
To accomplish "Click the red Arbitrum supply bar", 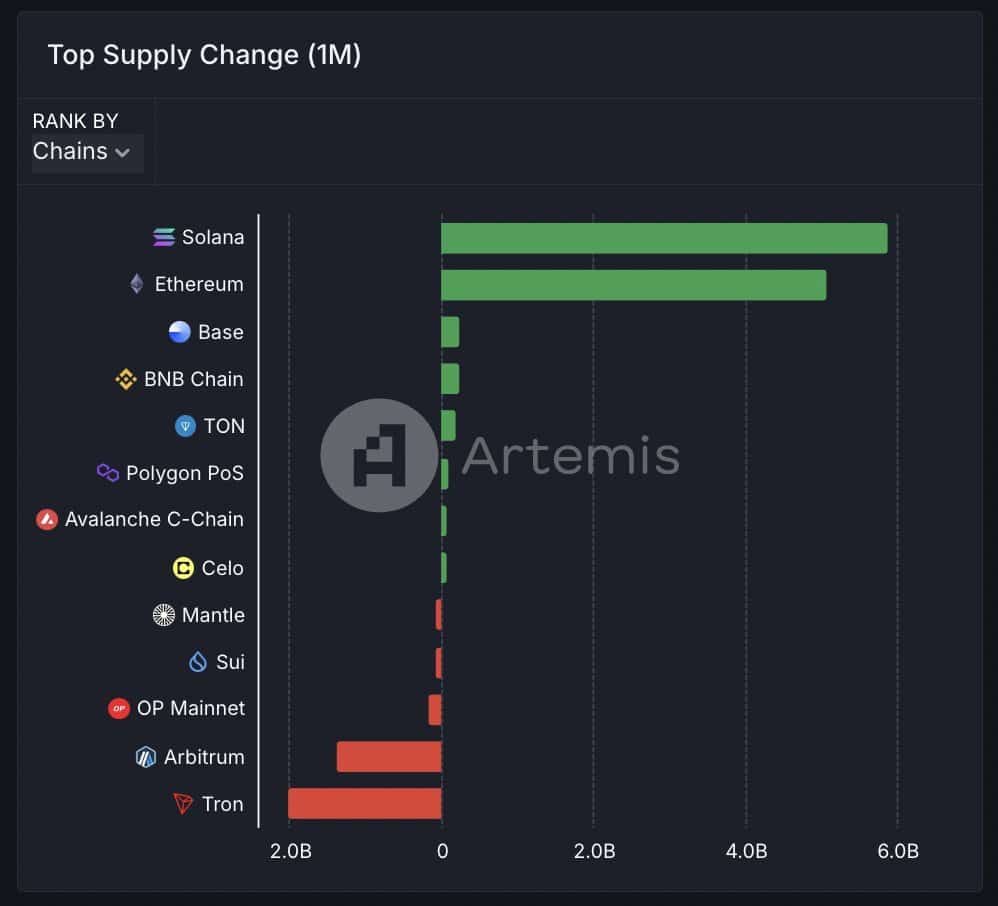I will point(389,756).
